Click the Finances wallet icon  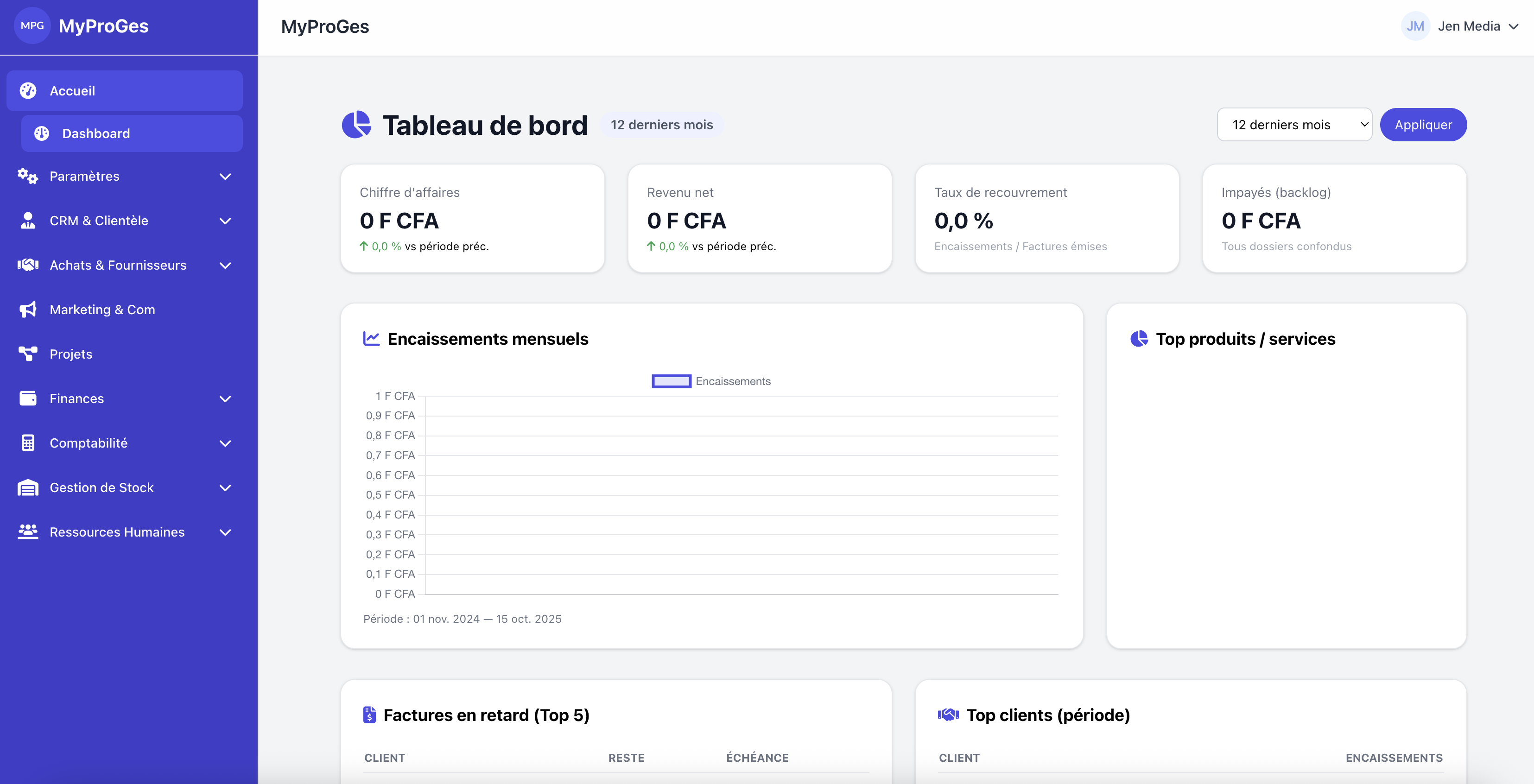27,398
